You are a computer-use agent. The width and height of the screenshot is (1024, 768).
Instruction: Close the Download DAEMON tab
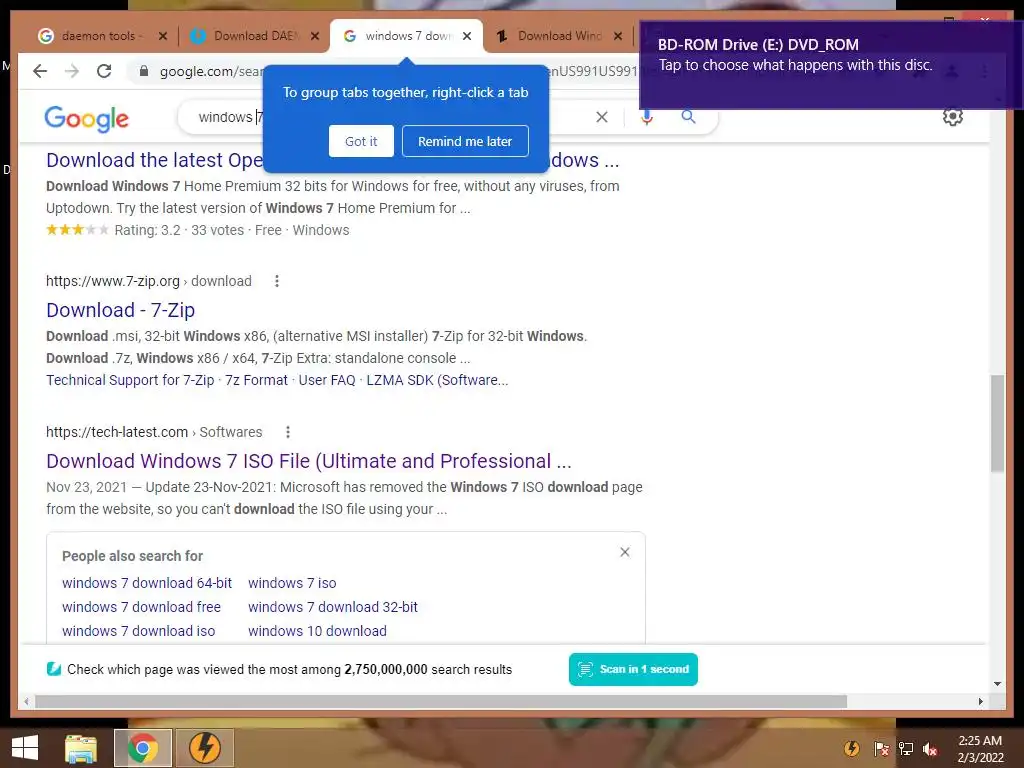tap(315, 36)
